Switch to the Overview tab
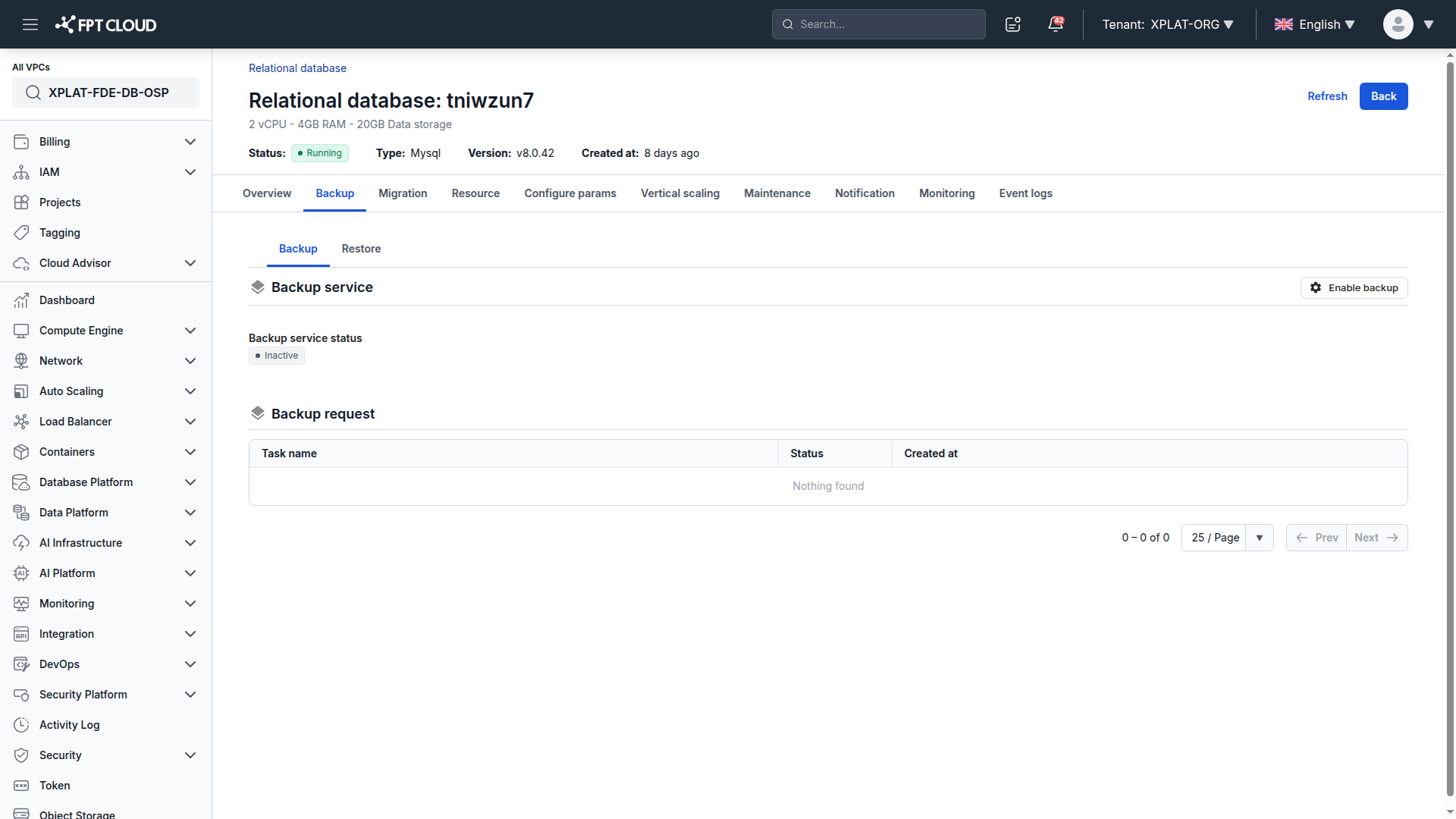Screen dimensions: 1456x819 click(267, 193)
